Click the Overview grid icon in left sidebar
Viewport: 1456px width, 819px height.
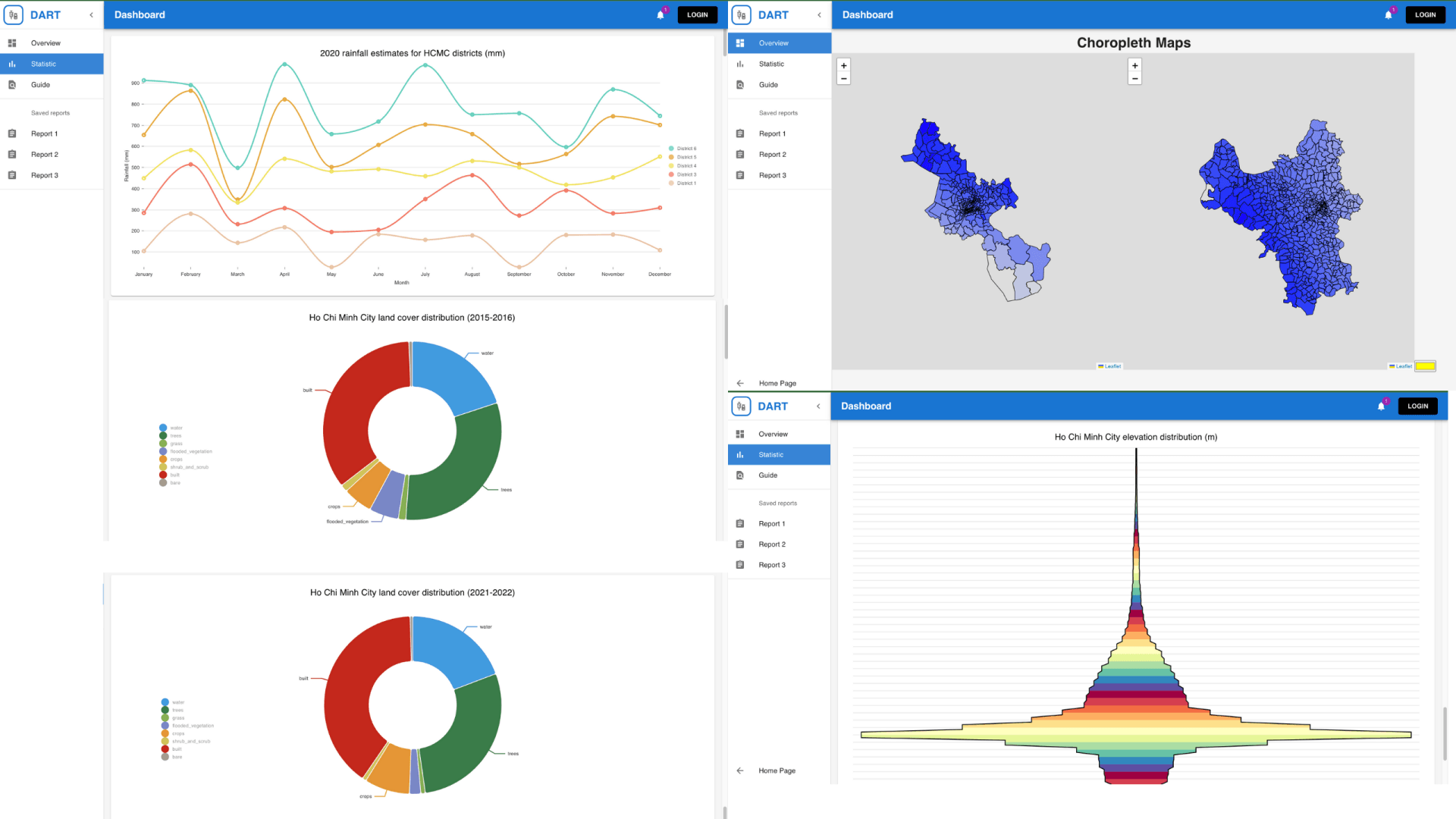tap(12, 43)
